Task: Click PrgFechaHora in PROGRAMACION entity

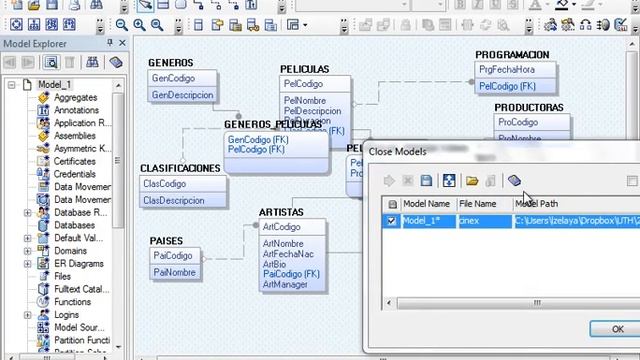Action: [507, 69]
